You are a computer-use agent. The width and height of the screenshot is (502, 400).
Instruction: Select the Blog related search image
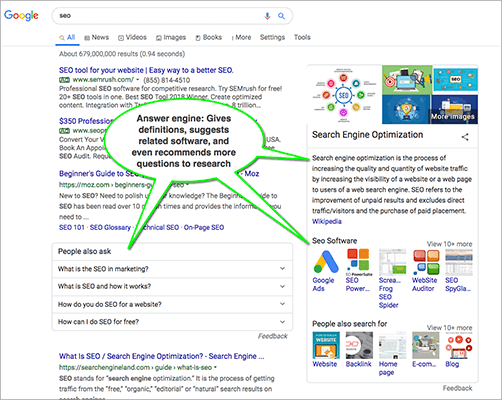459,345
